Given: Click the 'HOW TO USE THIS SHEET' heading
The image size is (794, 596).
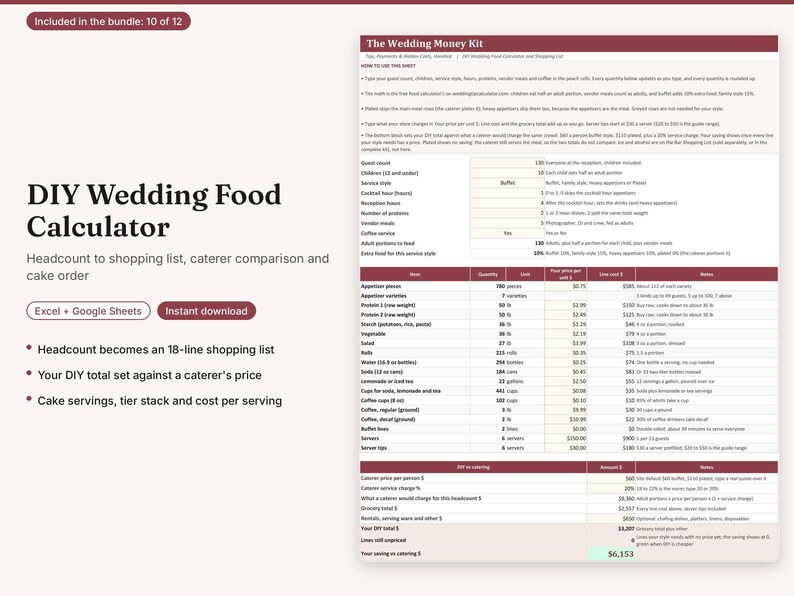Looking at the screenshot, I should (x=388, y=66).
